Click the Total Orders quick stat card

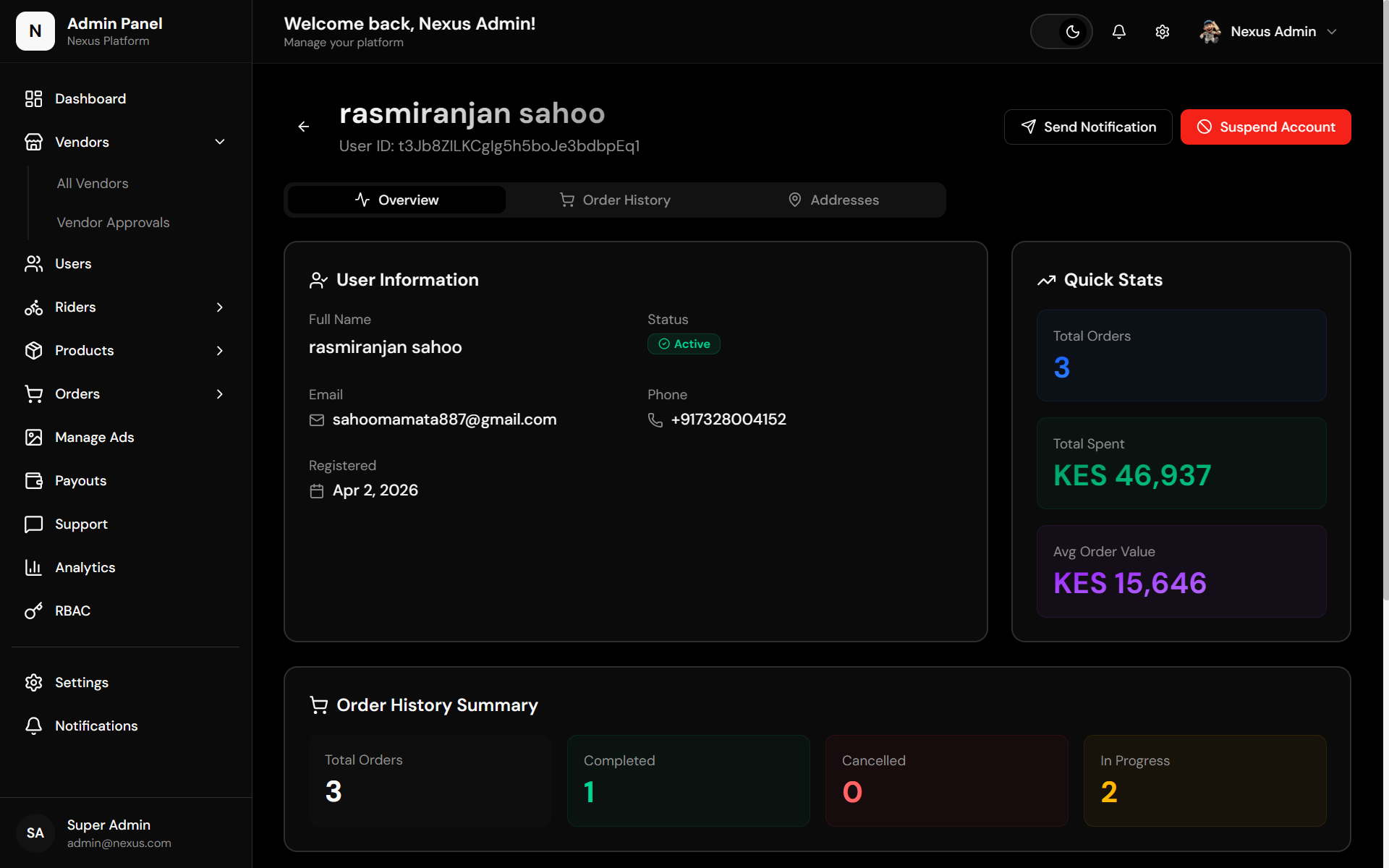tap(1181, 356)
